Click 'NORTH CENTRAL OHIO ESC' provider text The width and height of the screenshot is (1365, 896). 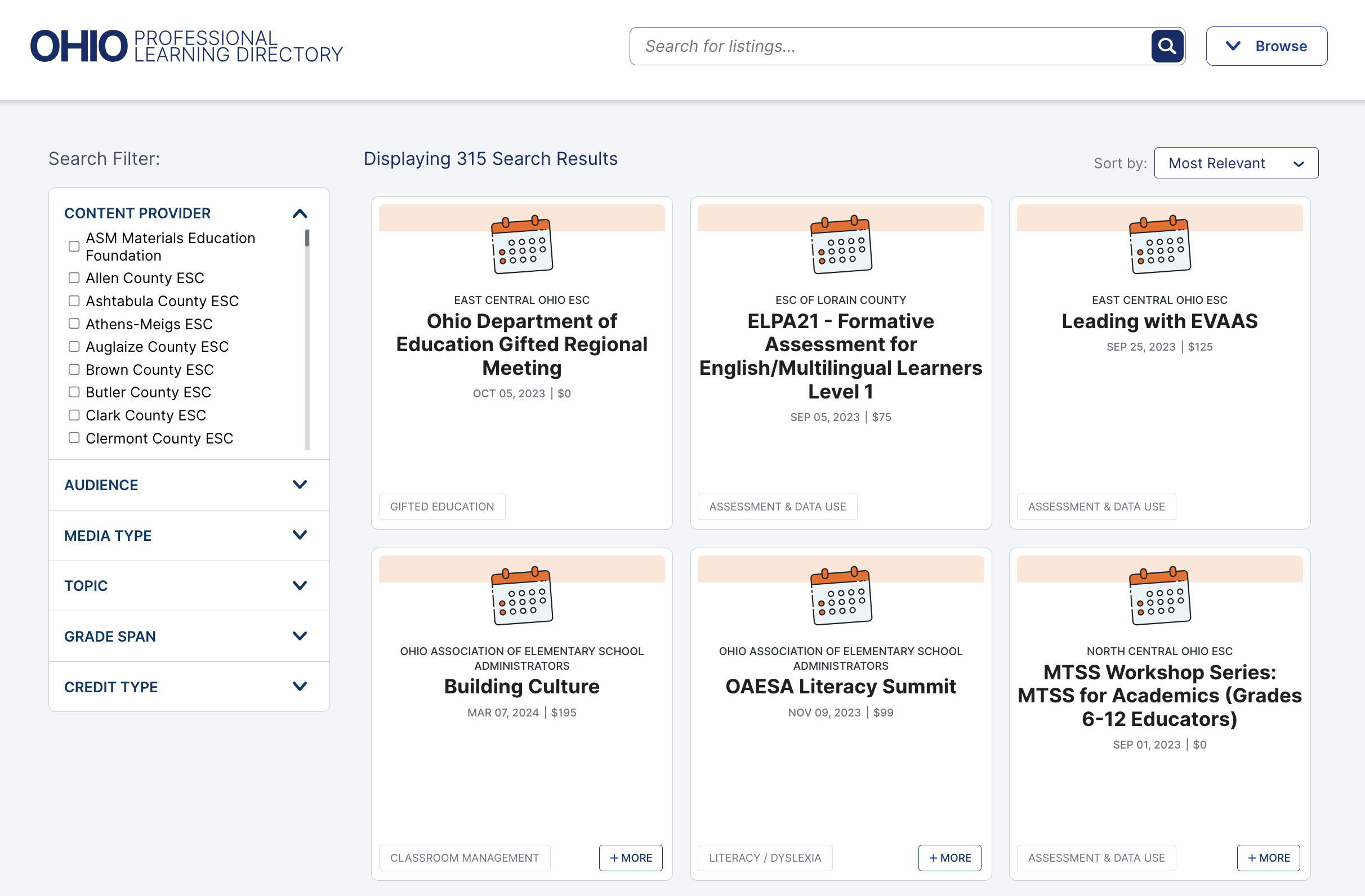point(1159,651)
